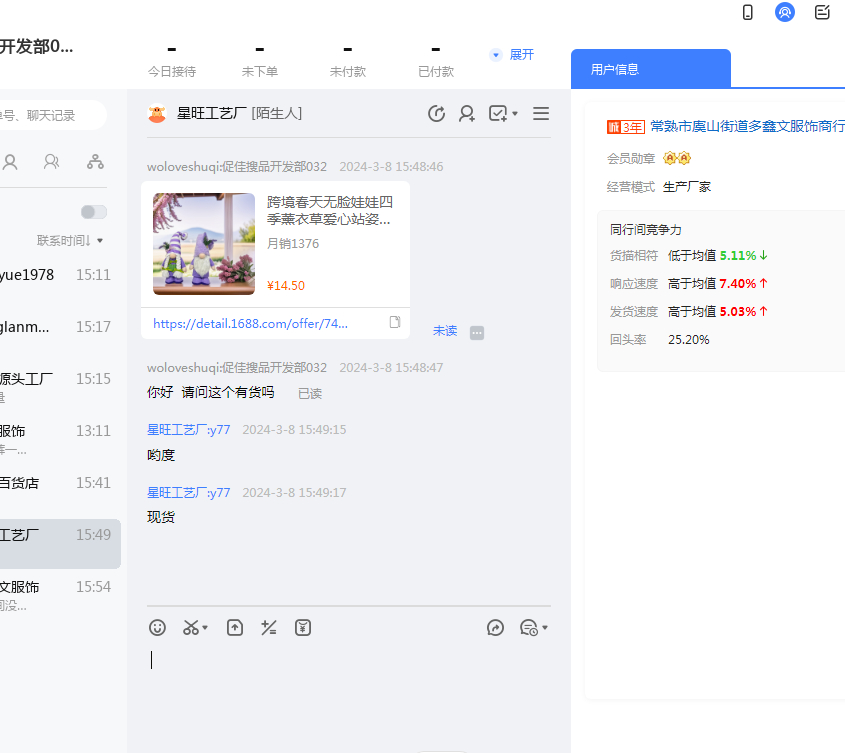Expand the 展开 statistics section
Image resolution: width=845 pixels, height=753 pixels.
(512, 55)
